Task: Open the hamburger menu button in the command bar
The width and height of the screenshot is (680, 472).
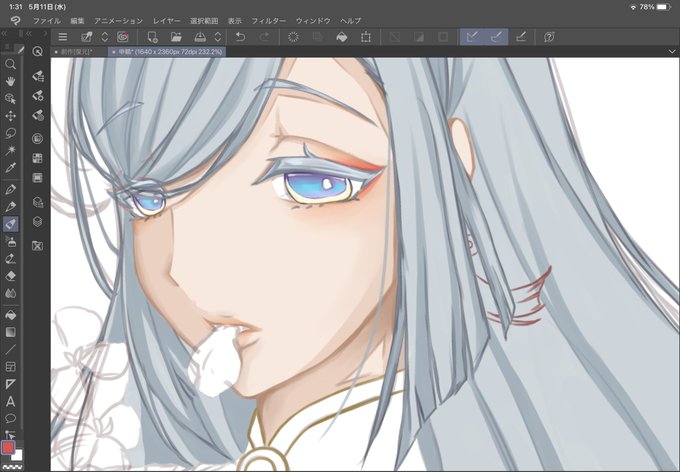Action: [x=63, y=37]
